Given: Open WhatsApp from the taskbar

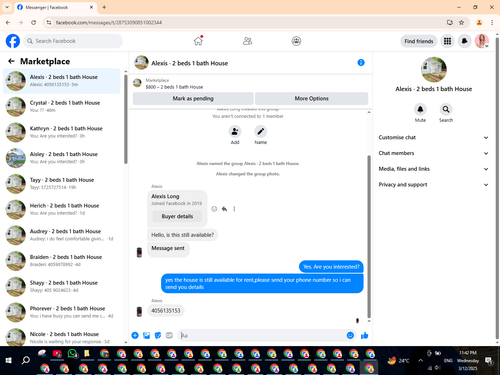Looking at the screenshot, I should [72, 353].
